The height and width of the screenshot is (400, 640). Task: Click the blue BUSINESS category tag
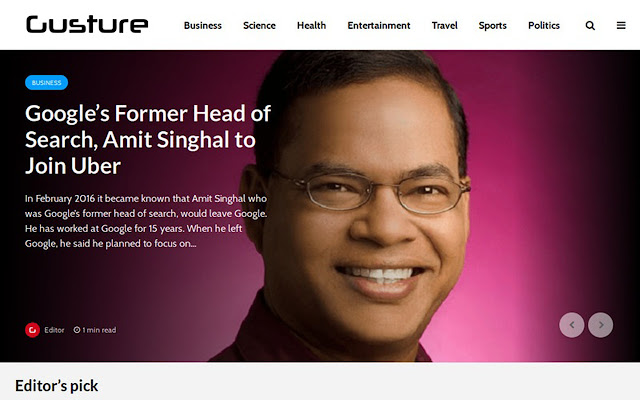pyautogui.click(x=47, y=82)
